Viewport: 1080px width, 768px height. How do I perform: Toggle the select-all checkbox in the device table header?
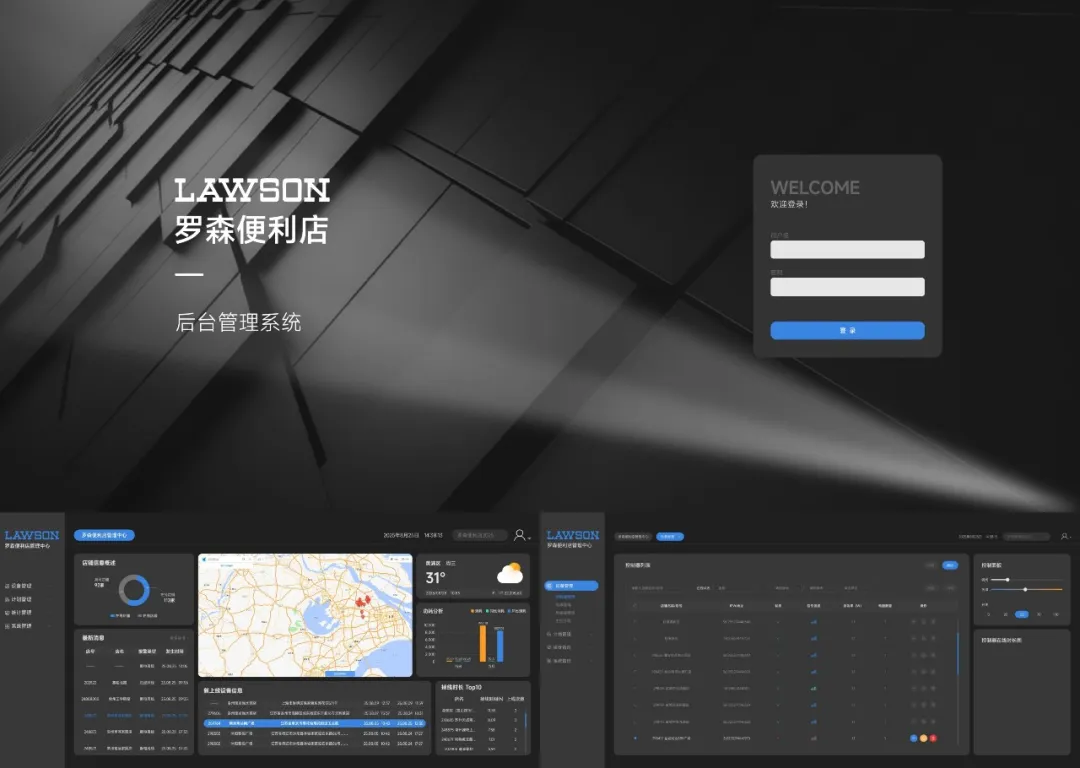635,605
